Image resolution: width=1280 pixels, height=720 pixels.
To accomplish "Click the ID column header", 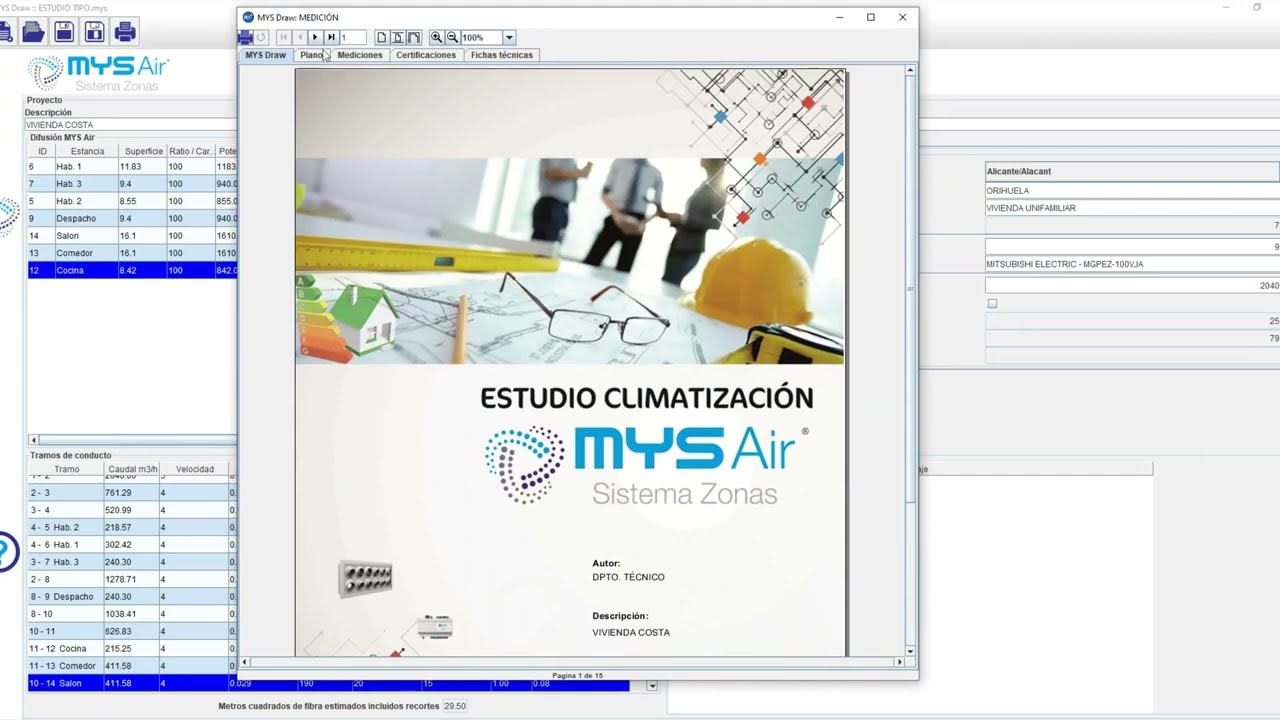I will pos(42,151).
